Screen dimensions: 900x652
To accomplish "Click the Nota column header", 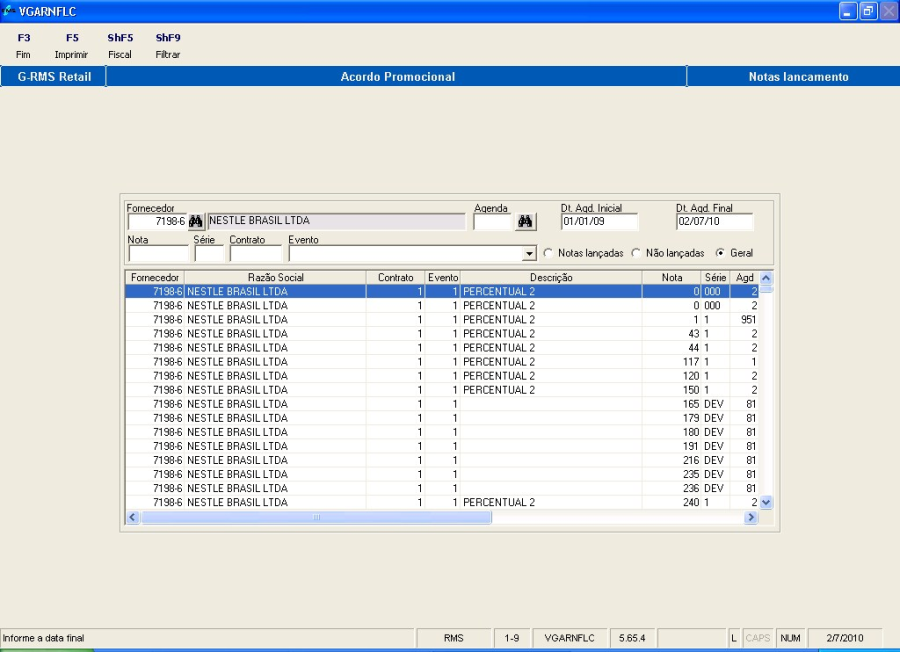I will pyautogui.click(x=672, y=278).
